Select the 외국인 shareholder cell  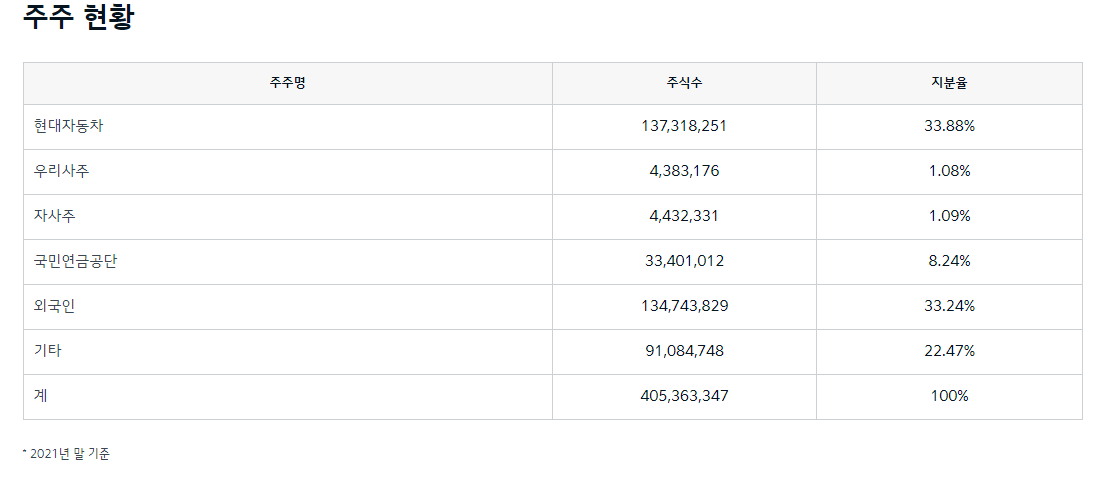coord(54,306)
